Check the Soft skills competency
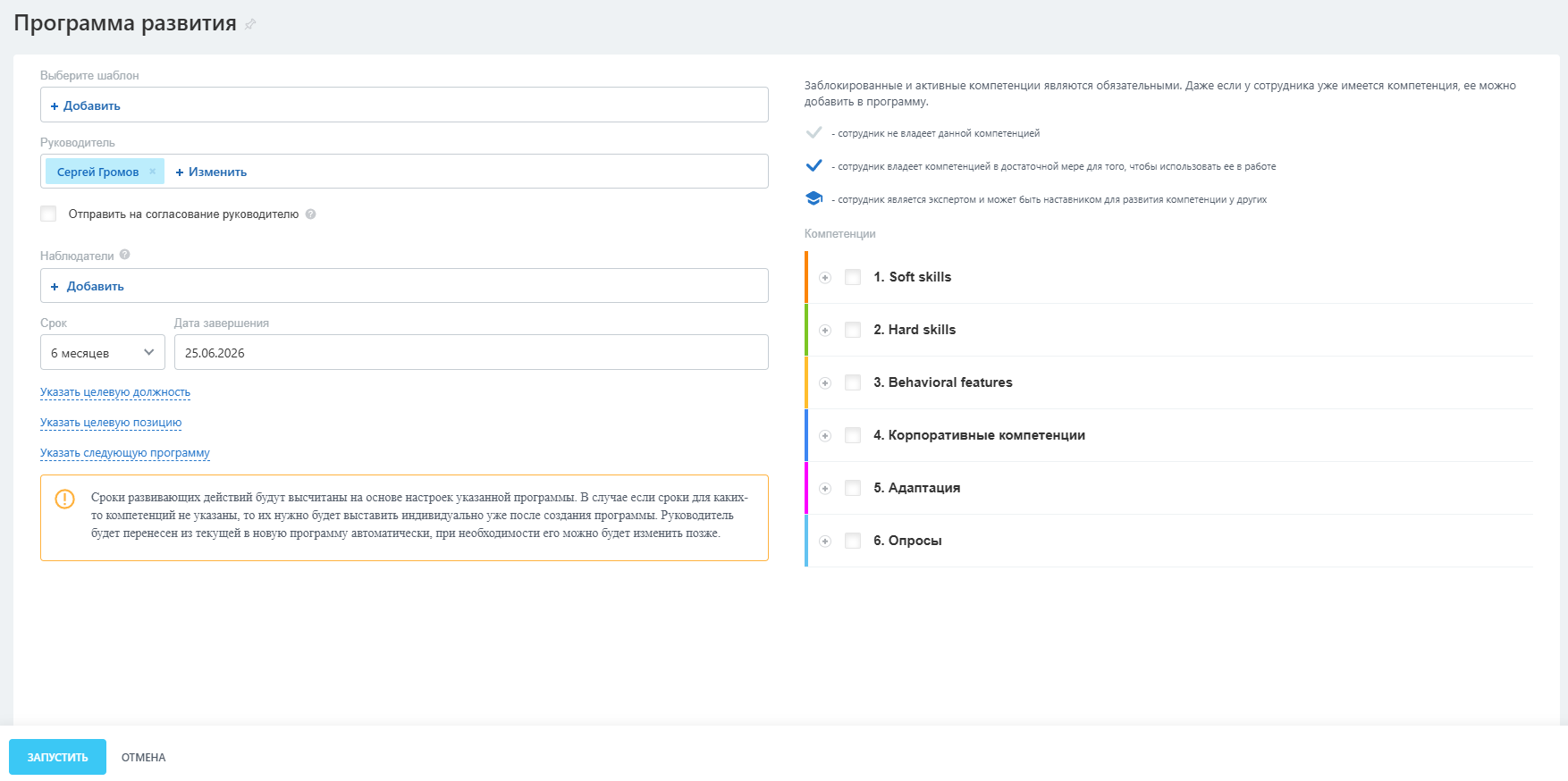The height and width of the screenshot is (781, 1568). (x=853, y=277)
